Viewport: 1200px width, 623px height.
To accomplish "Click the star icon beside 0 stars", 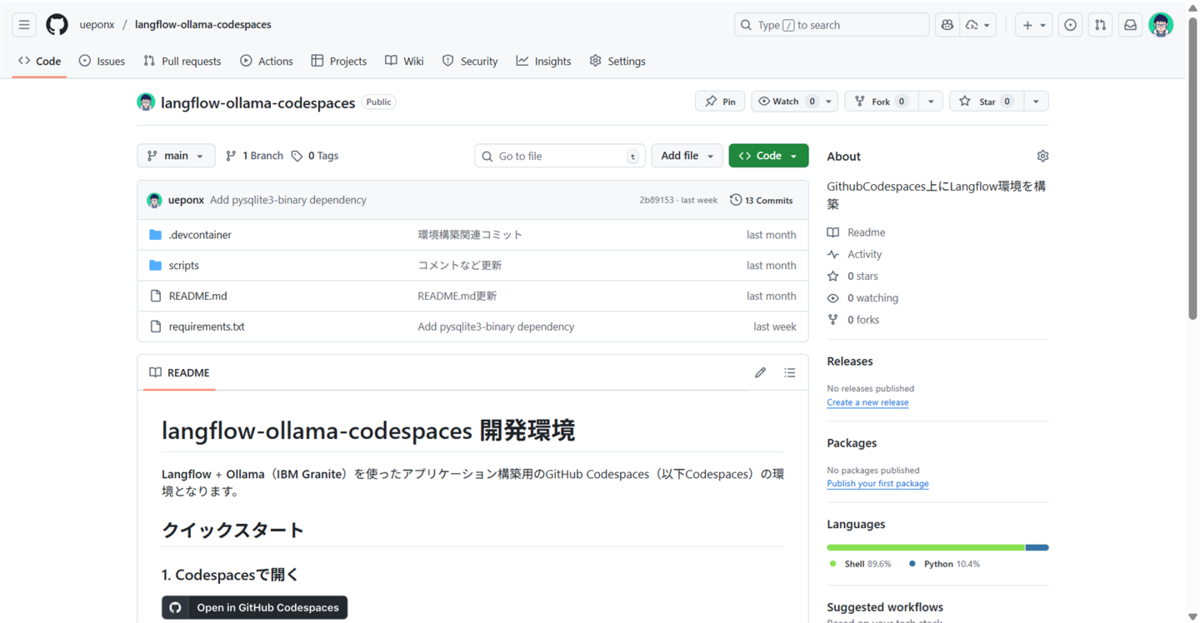I will pyautogui.click(x=833, y=276).
